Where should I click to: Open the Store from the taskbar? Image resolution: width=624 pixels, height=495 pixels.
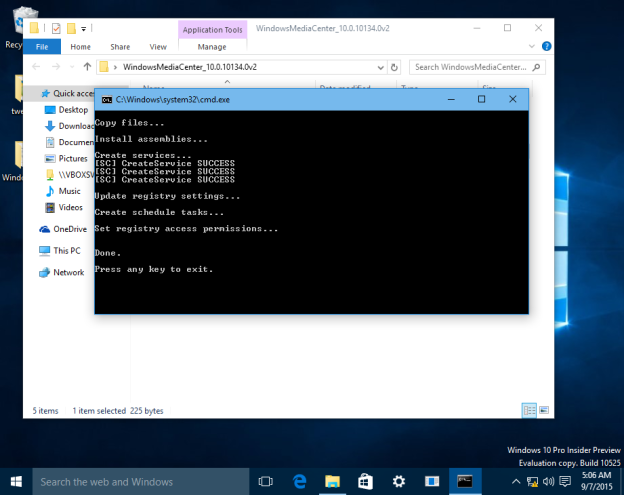point(365,482)
